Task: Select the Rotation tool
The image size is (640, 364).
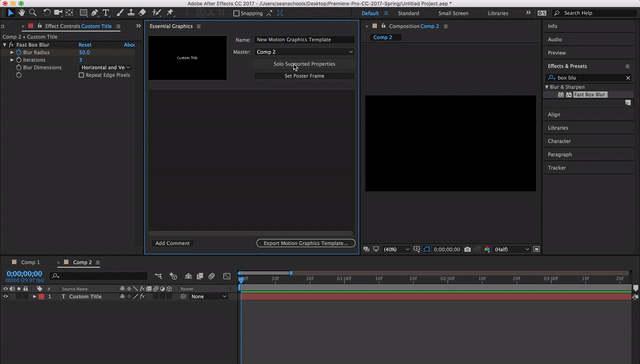Action: [x=47, y=13]
